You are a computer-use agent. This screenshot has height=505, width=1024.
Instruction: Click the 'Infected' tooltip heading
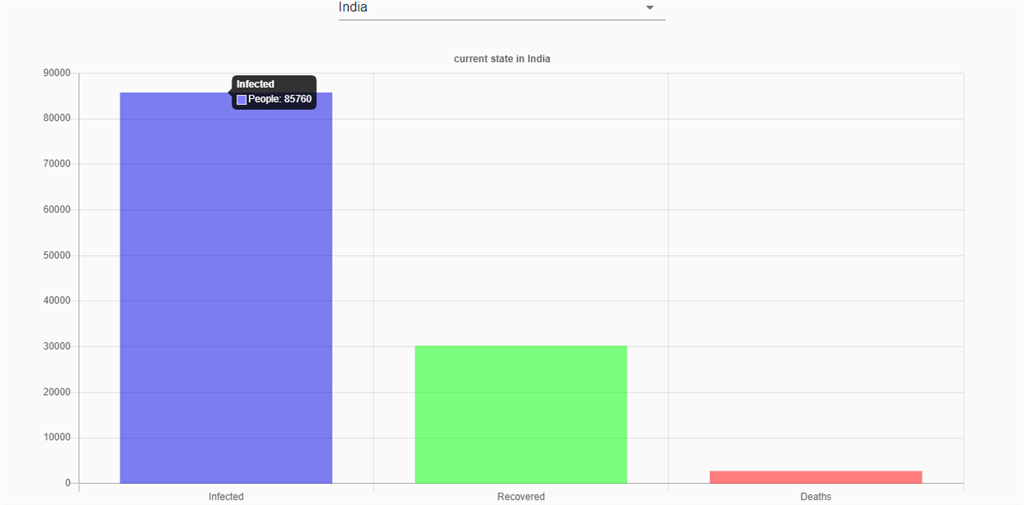(255, 84)
